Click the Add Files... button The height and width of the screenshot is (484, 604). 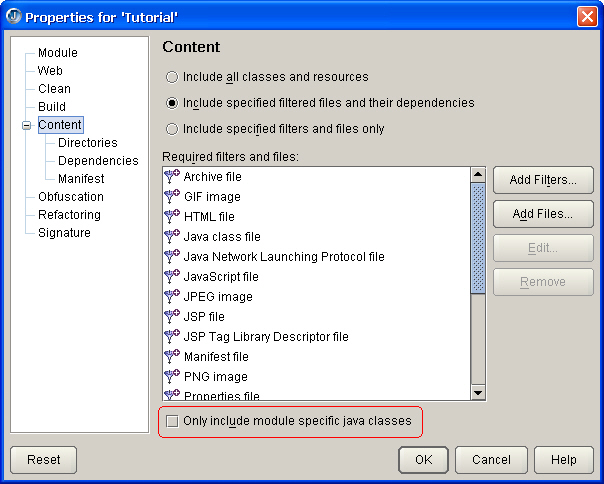pyautogui.click(x=543, y=214)
